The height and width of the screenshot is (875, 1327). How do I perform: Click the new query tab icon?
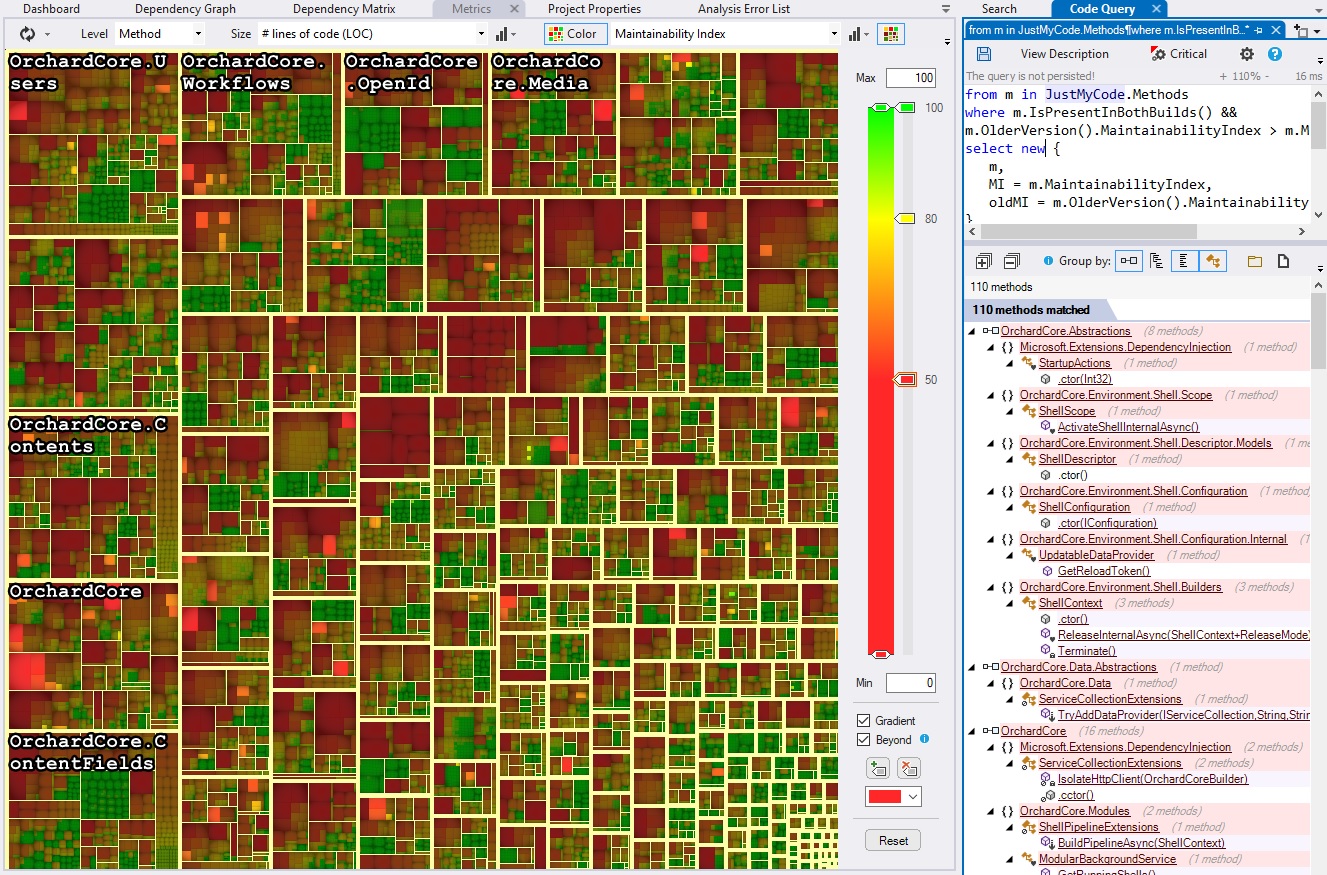1300,30
